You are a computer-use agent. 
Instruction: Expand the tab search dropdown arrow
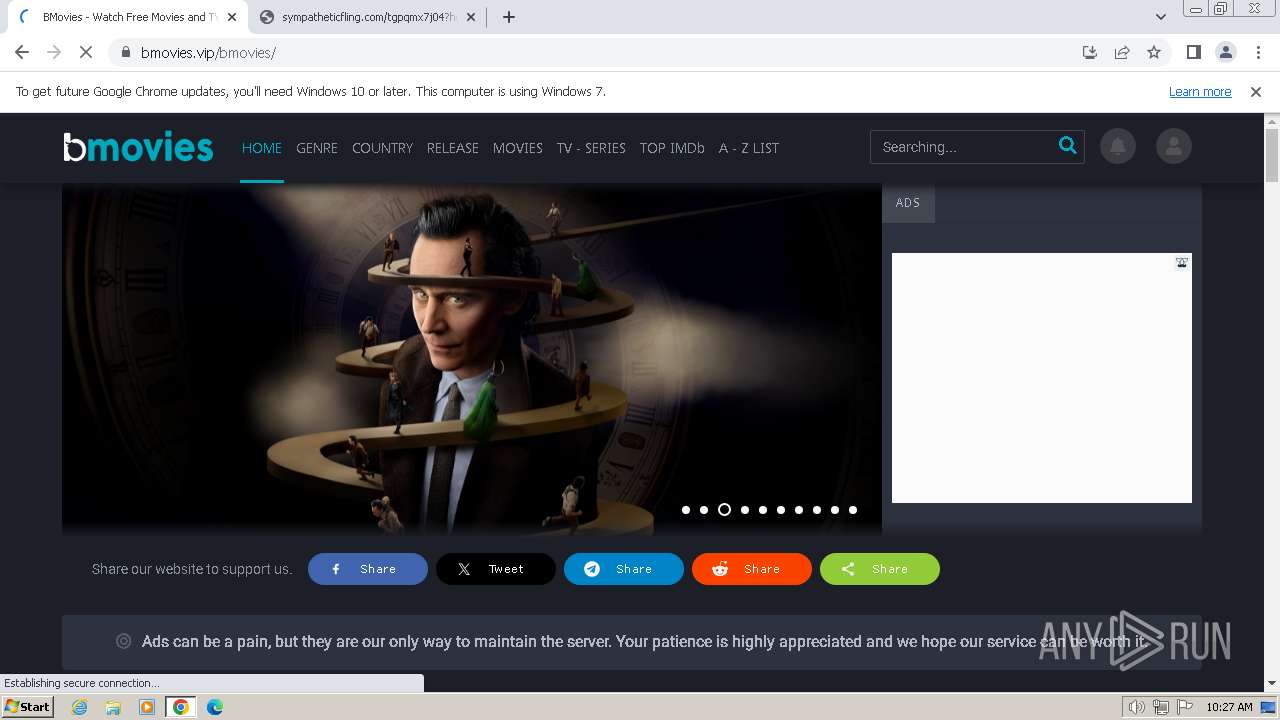pyautogui.click(x=1160, y=17)
